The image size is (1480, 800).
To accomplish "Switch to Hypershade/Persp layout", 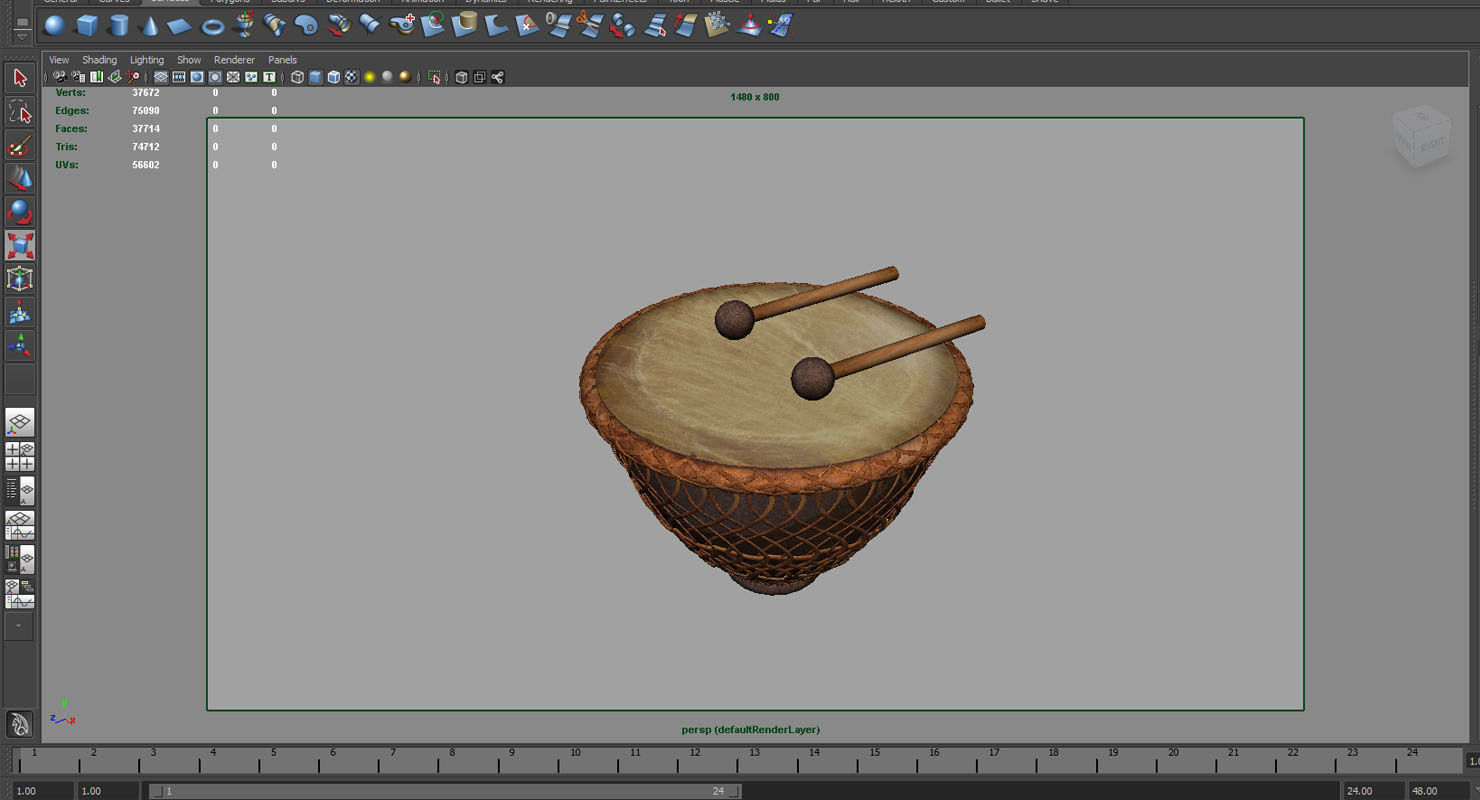I will 20,559.
